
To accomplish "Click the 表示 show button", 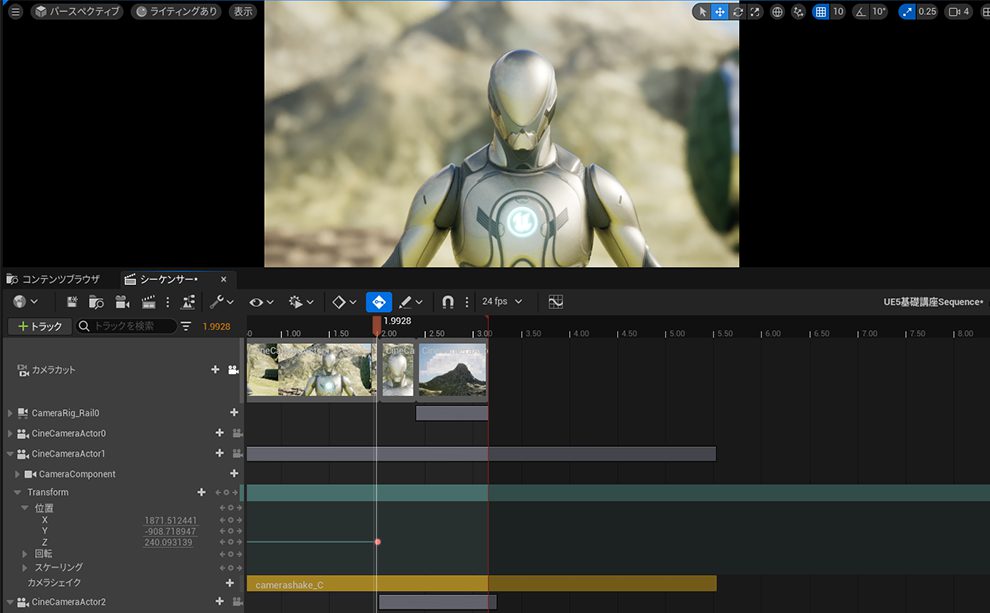I will click(x=243, y=12).
